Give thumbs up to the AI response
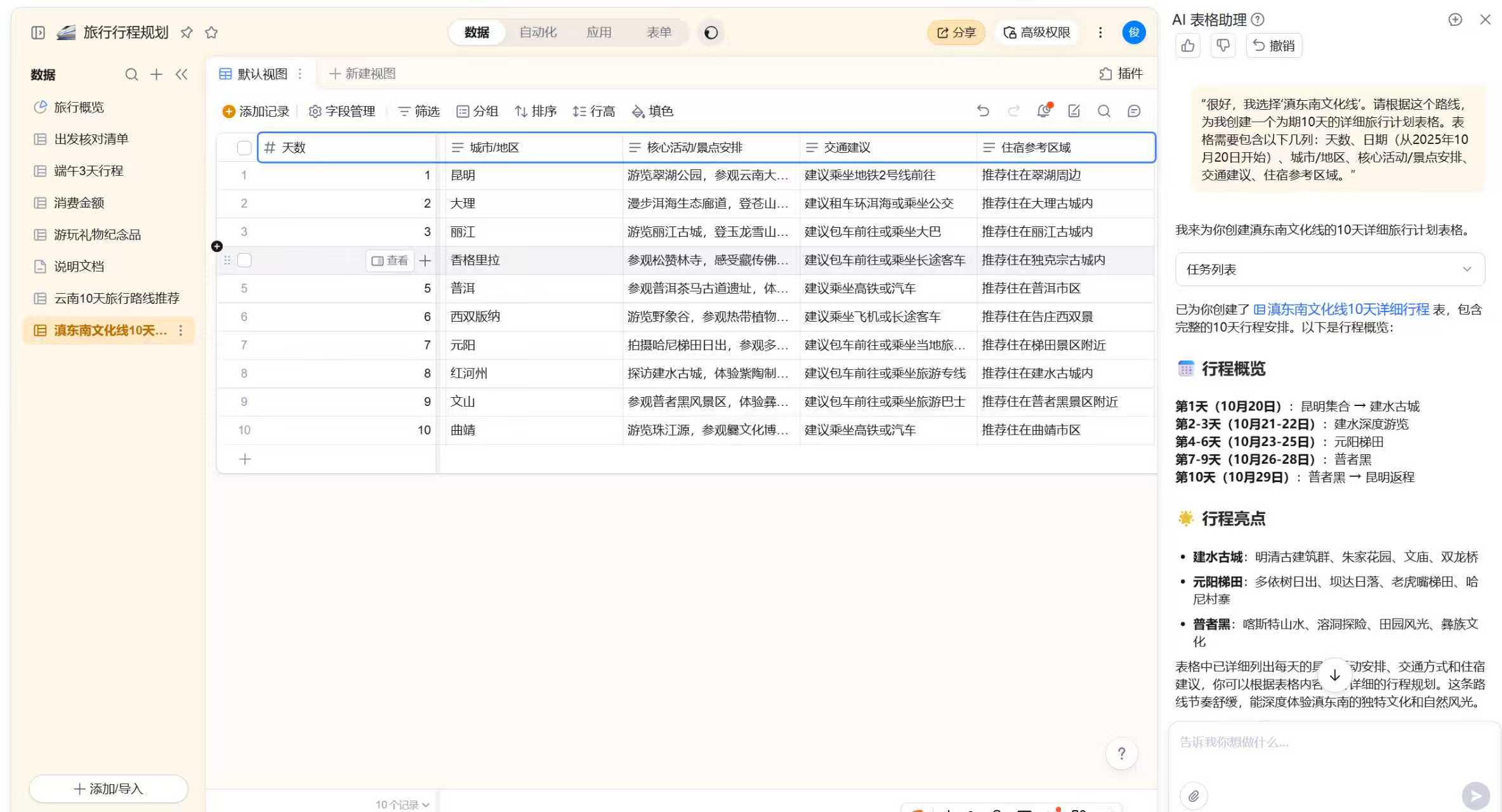 (1188, 45)
